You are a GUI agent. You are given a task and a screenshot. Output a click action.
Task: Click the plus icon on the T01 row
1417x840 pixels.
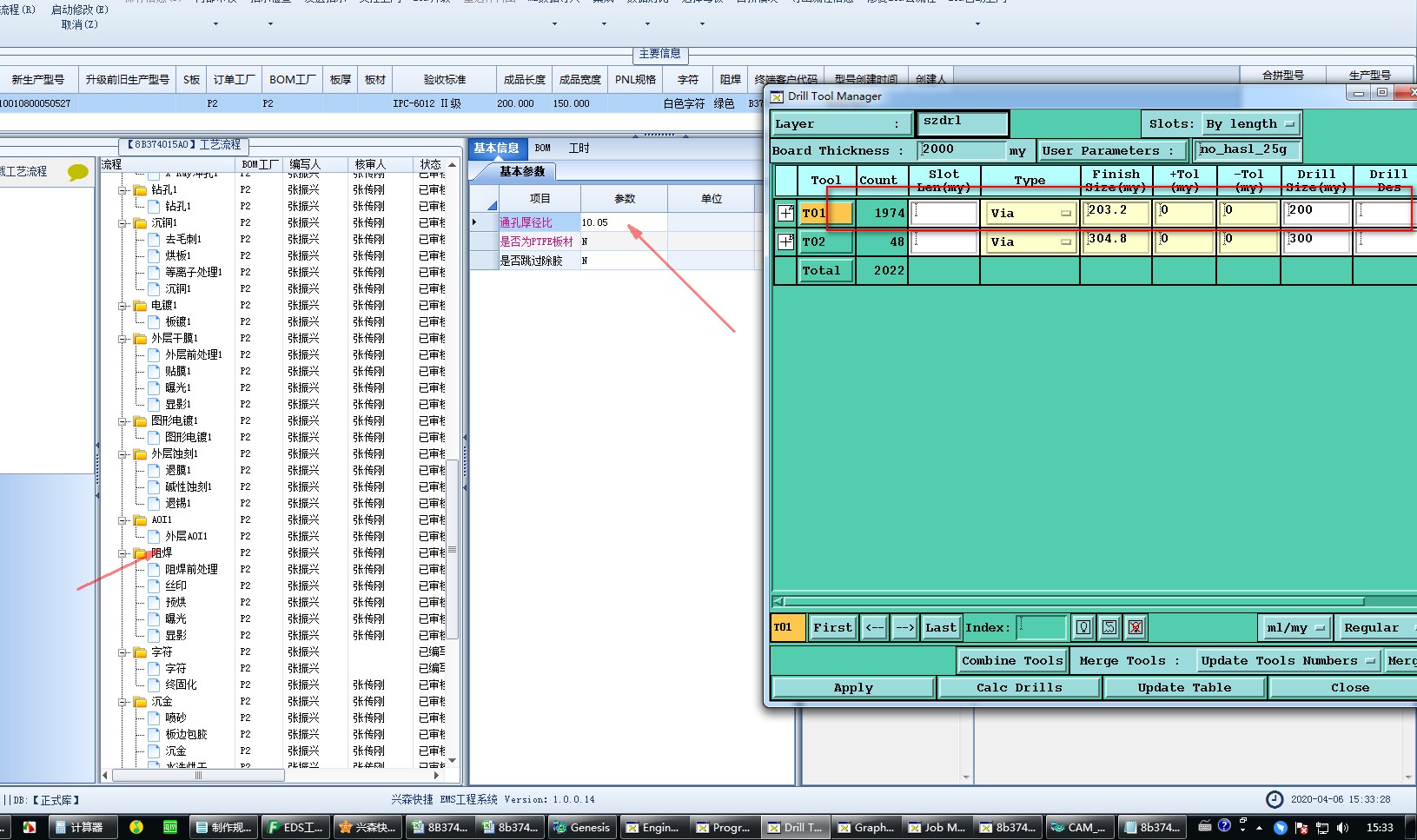point(785,213)
